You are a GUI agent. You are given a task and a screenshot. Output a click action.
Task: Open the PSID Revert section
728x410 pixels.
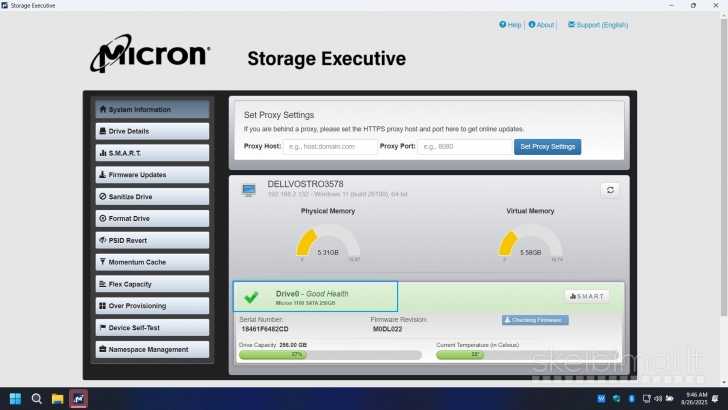(152, 241)
